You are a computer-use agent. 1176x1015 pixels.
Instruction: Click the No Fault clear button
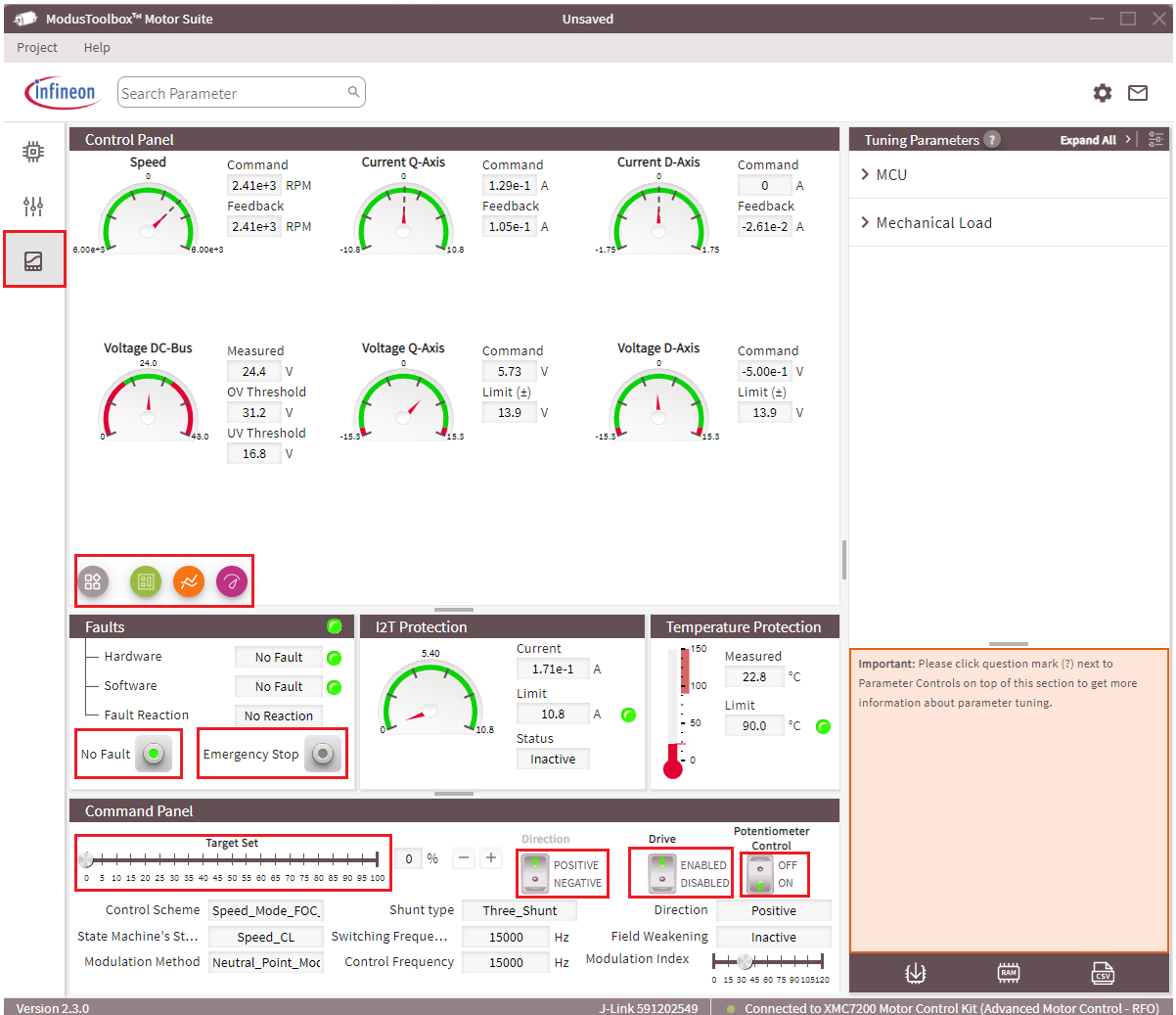tap(154, 754)
